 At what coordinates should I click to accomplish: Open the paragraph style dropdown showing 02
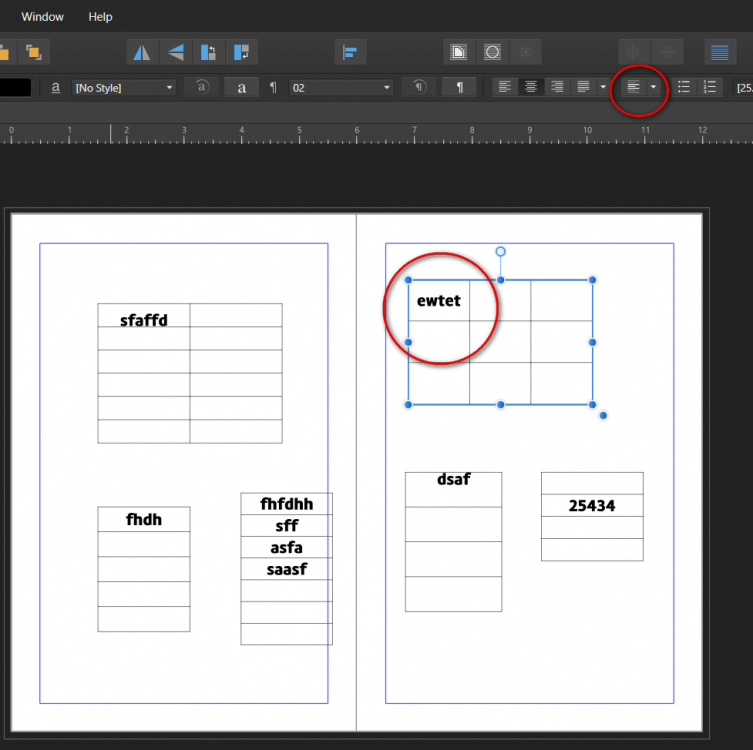341,88
